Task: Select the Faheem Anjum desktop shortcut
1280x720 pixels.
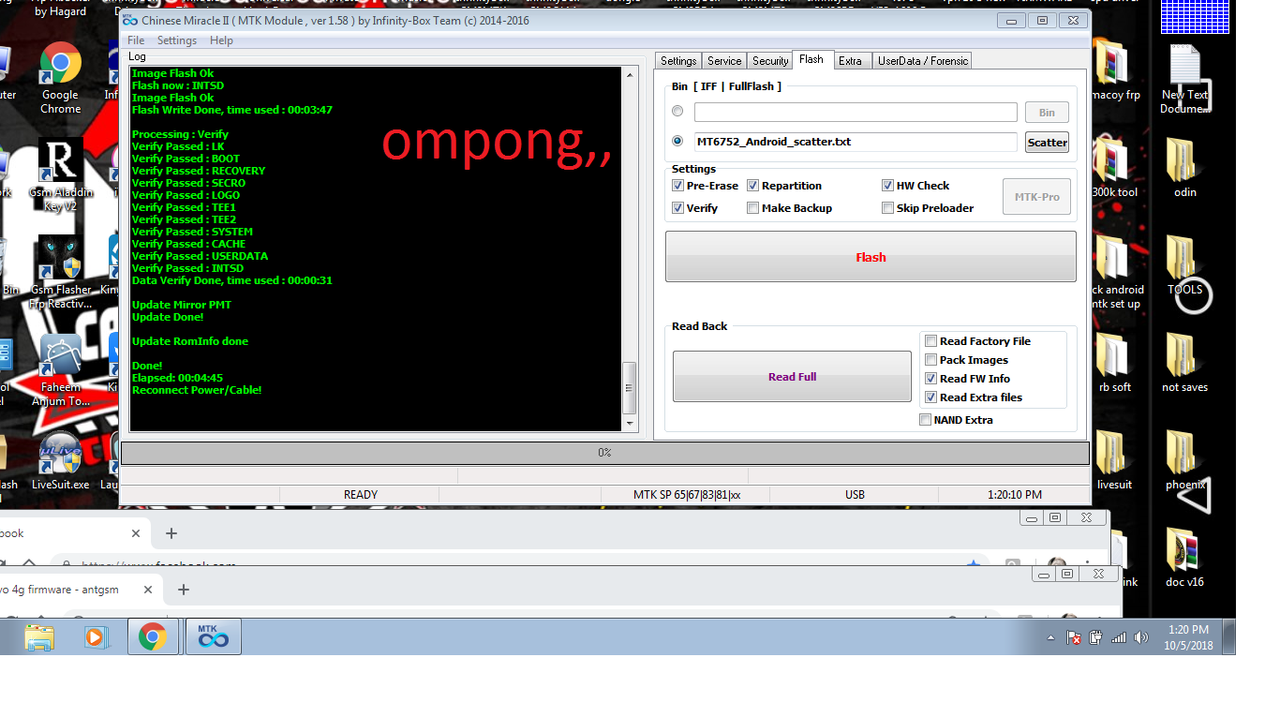Action: pyautogui.click(x=60, y=370)
